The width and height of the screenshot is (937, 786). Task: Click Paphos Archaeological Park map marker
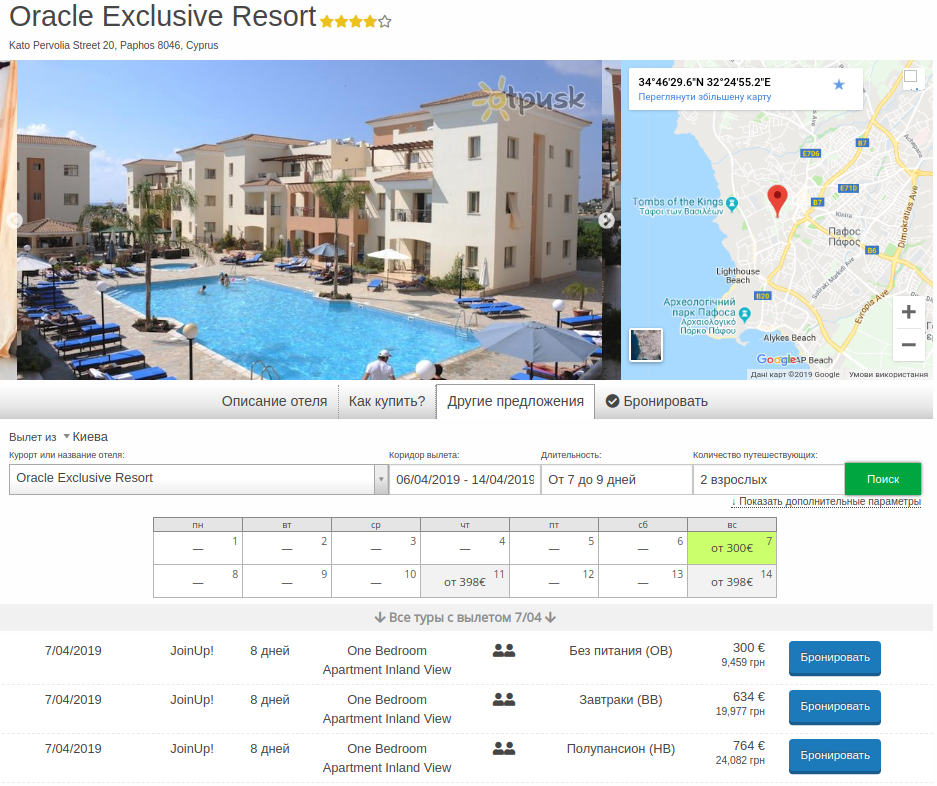[x=745, y=313]
